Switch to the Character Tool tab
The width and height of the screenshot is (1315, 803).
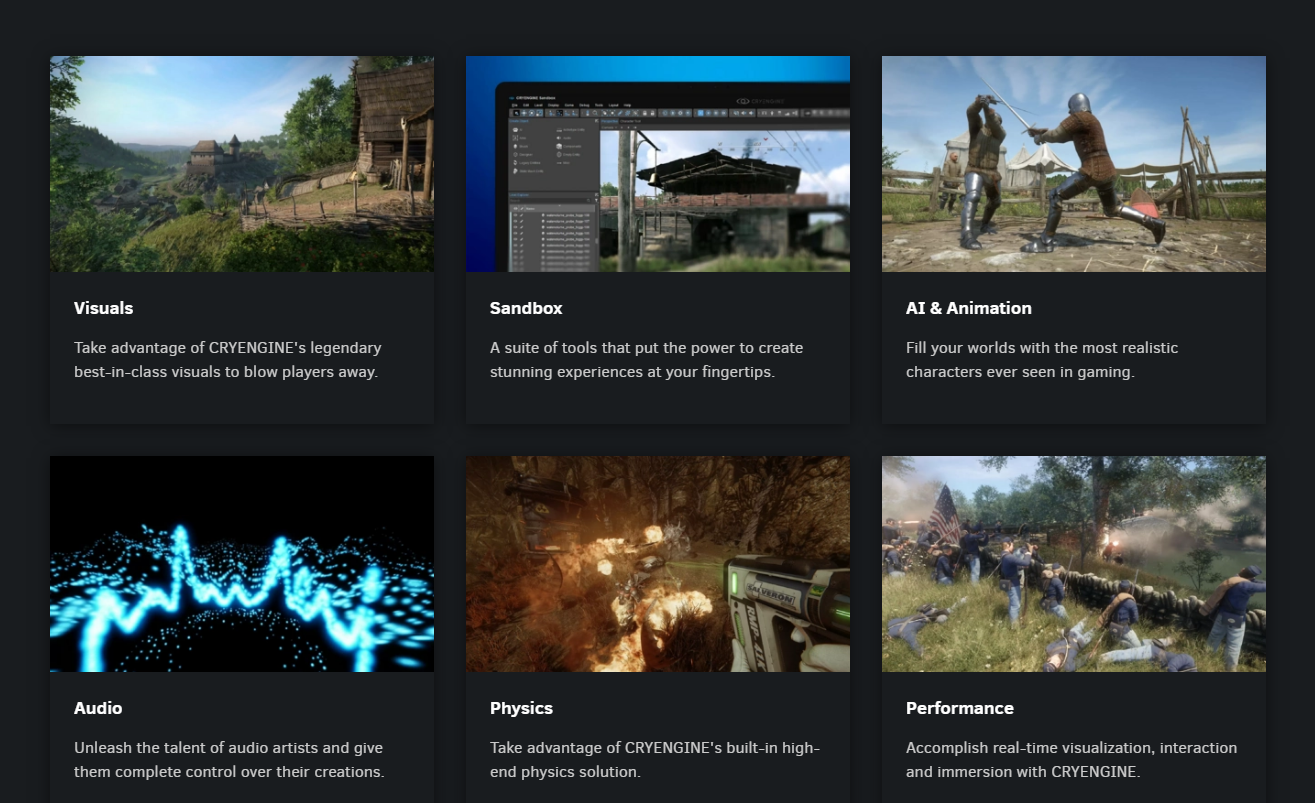[x=632, y=121]
